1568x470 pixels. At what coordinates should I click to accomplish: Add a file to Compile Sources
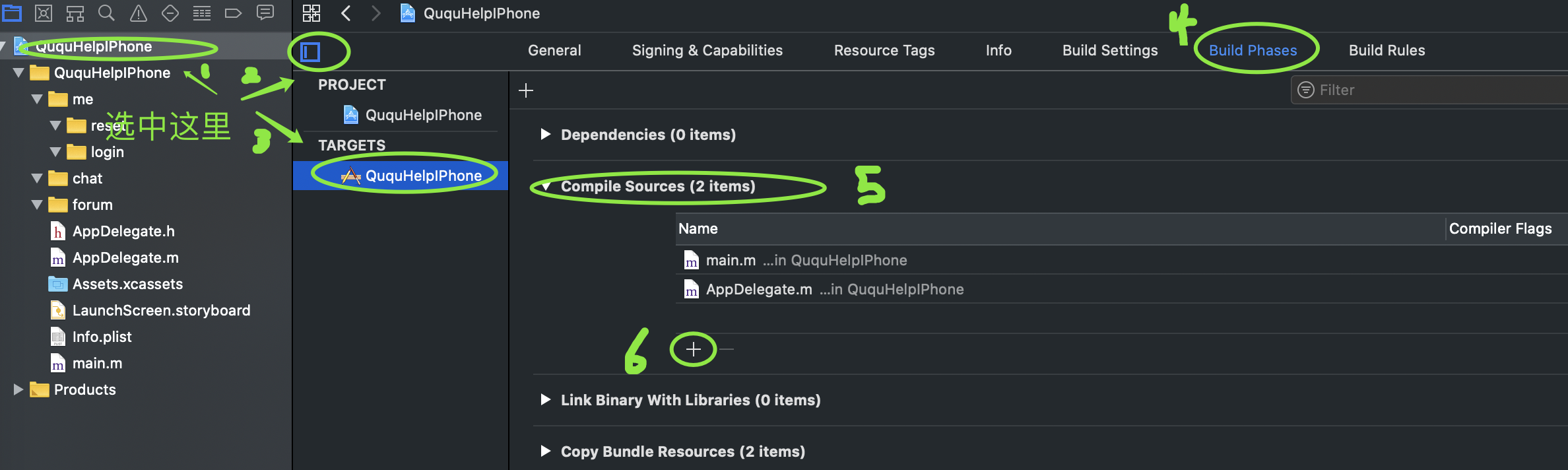(693, 349)
